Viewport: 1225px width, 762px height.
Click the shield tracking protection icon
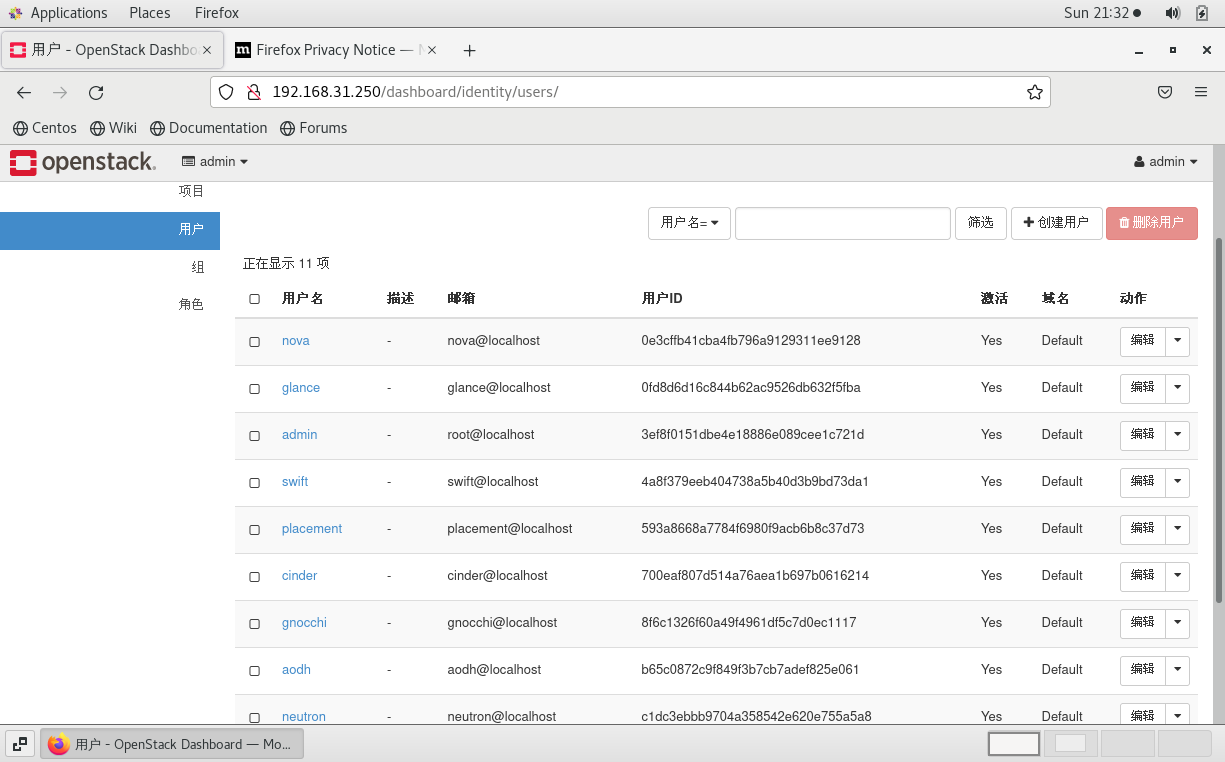(x=226, y=92)
